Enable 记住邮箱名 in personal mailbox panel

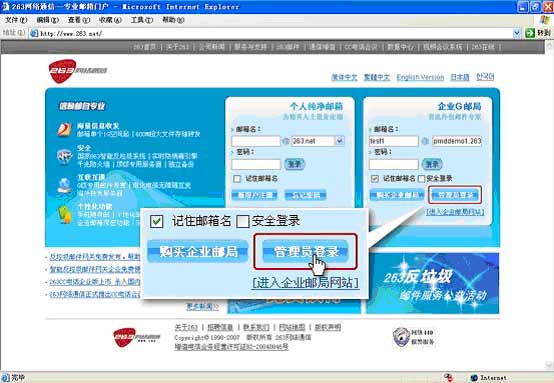237,178
